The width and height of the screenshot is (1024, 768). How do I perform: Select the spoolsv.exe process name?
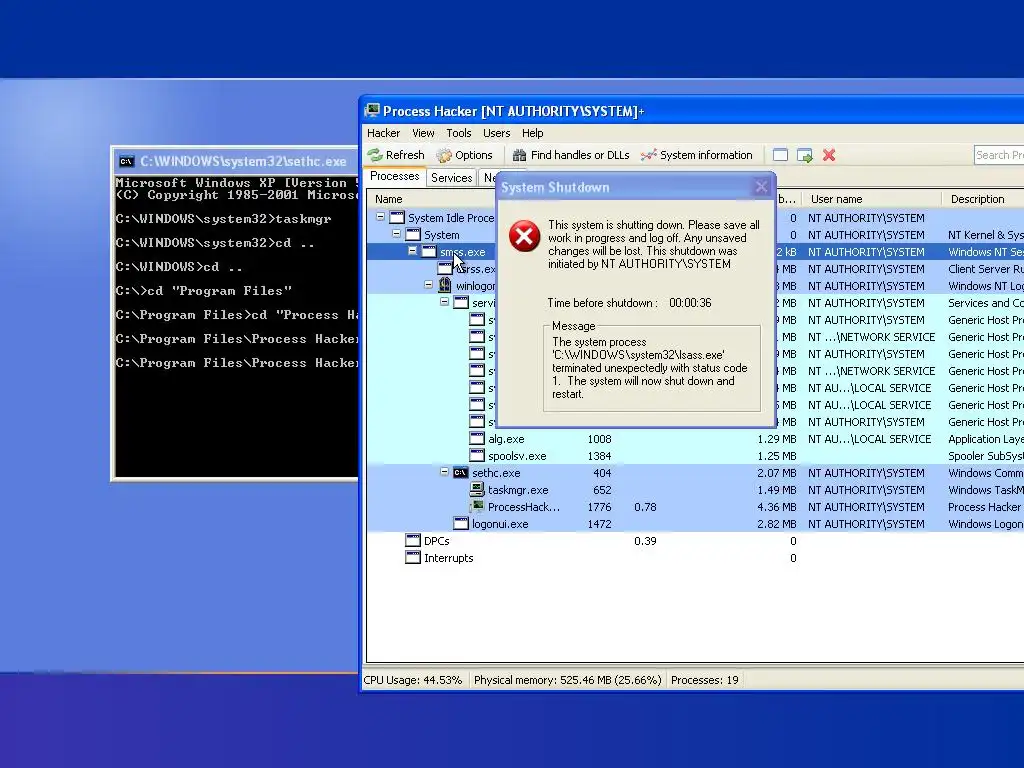[x=517, y=456]
